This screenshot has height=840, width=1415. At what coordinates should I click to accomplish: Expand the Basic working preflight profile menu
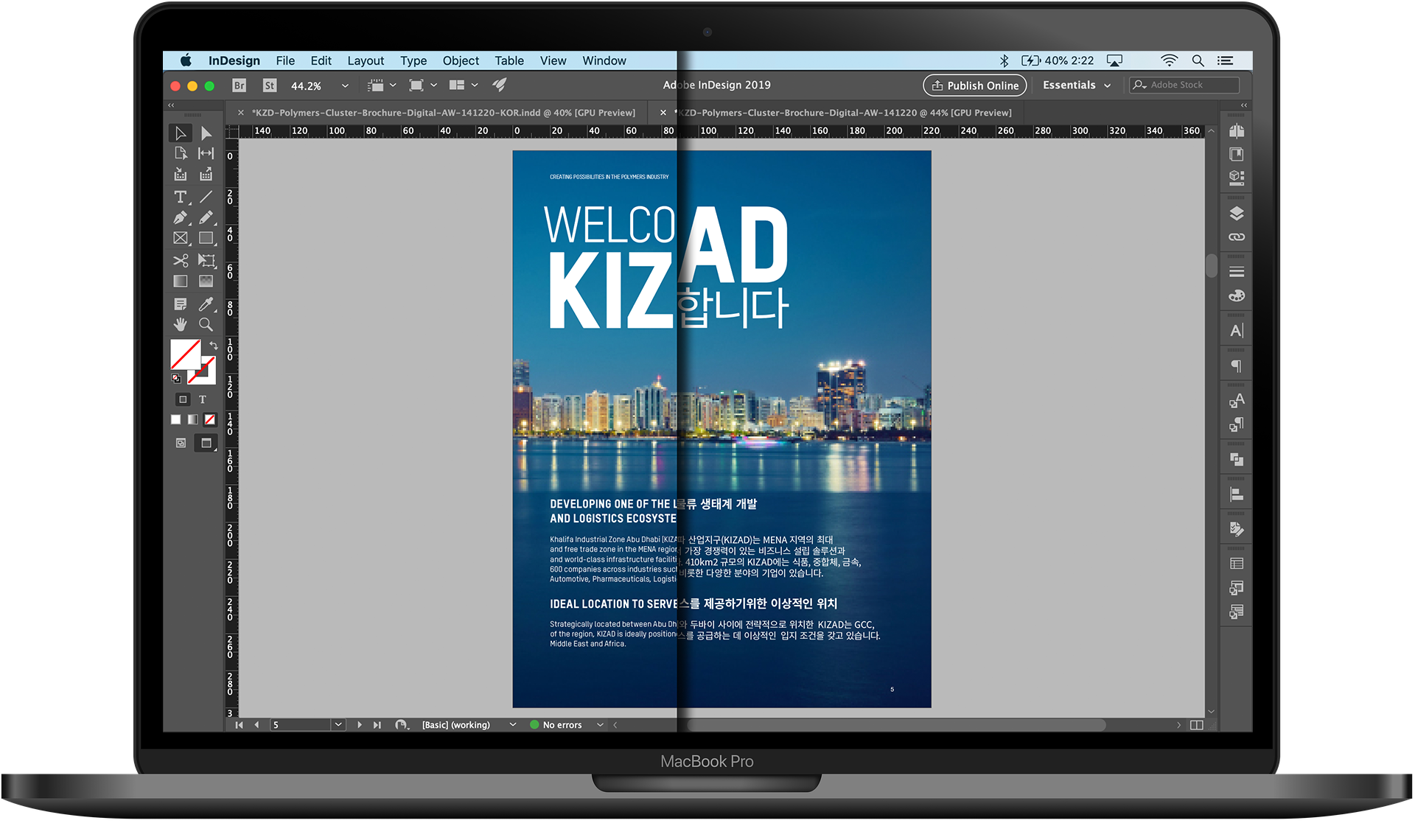513,725
